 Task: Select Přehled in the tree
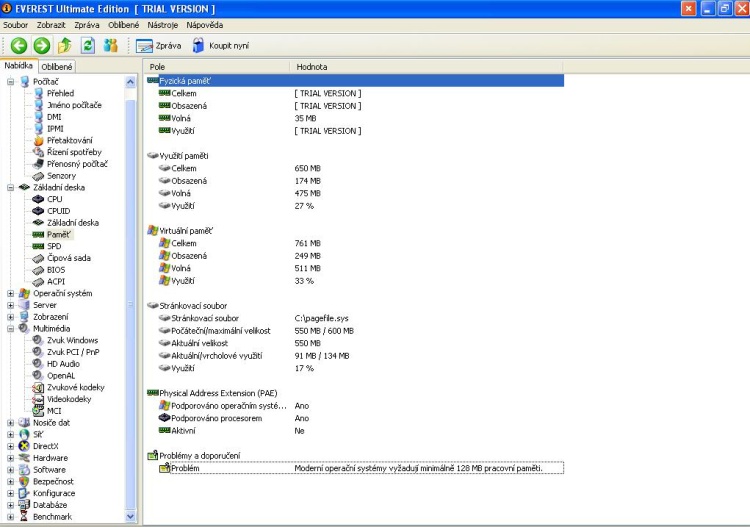click(x=60, y=93)
